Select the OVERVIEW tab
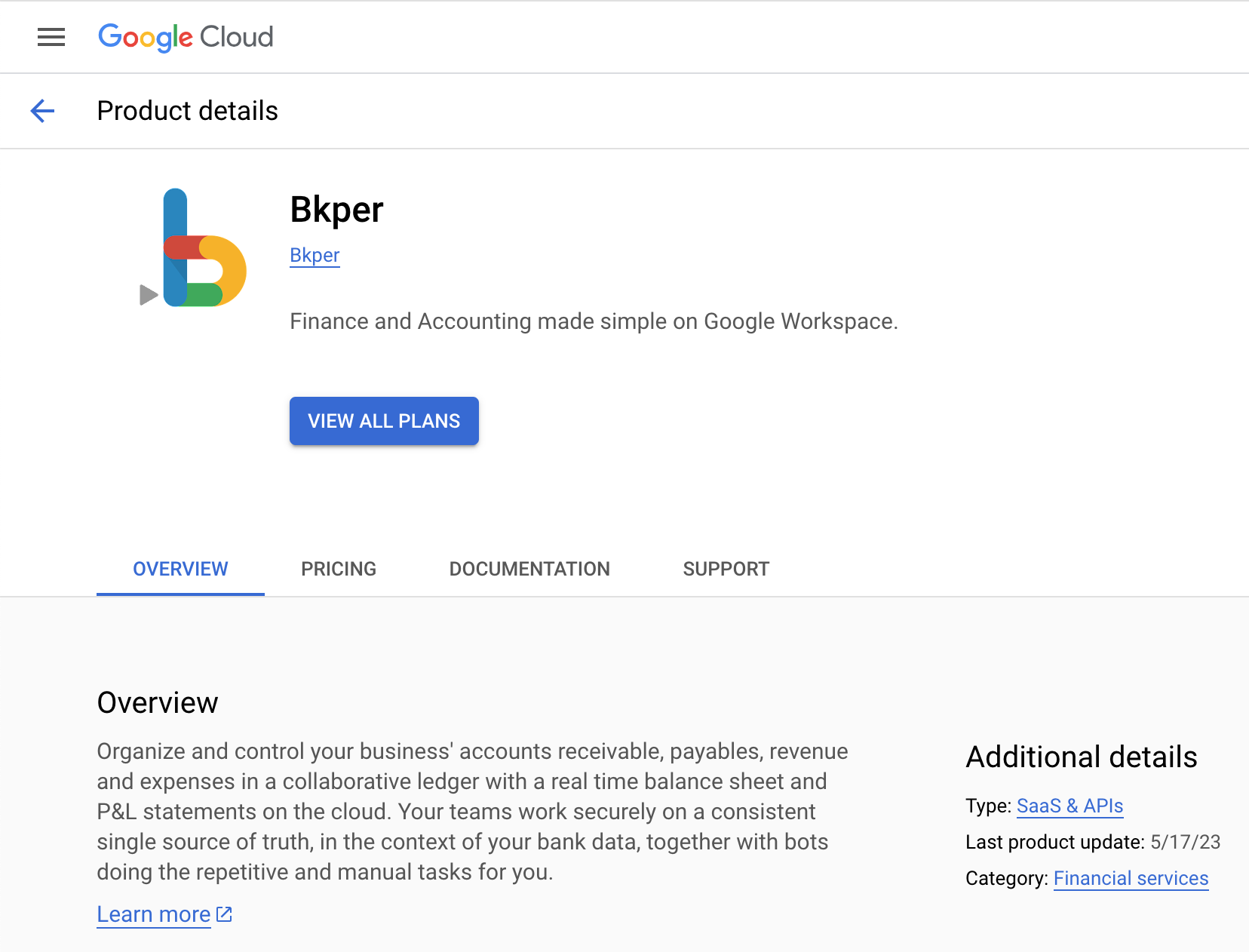This screenshot has height=952, width=1249. pos(180,569)
